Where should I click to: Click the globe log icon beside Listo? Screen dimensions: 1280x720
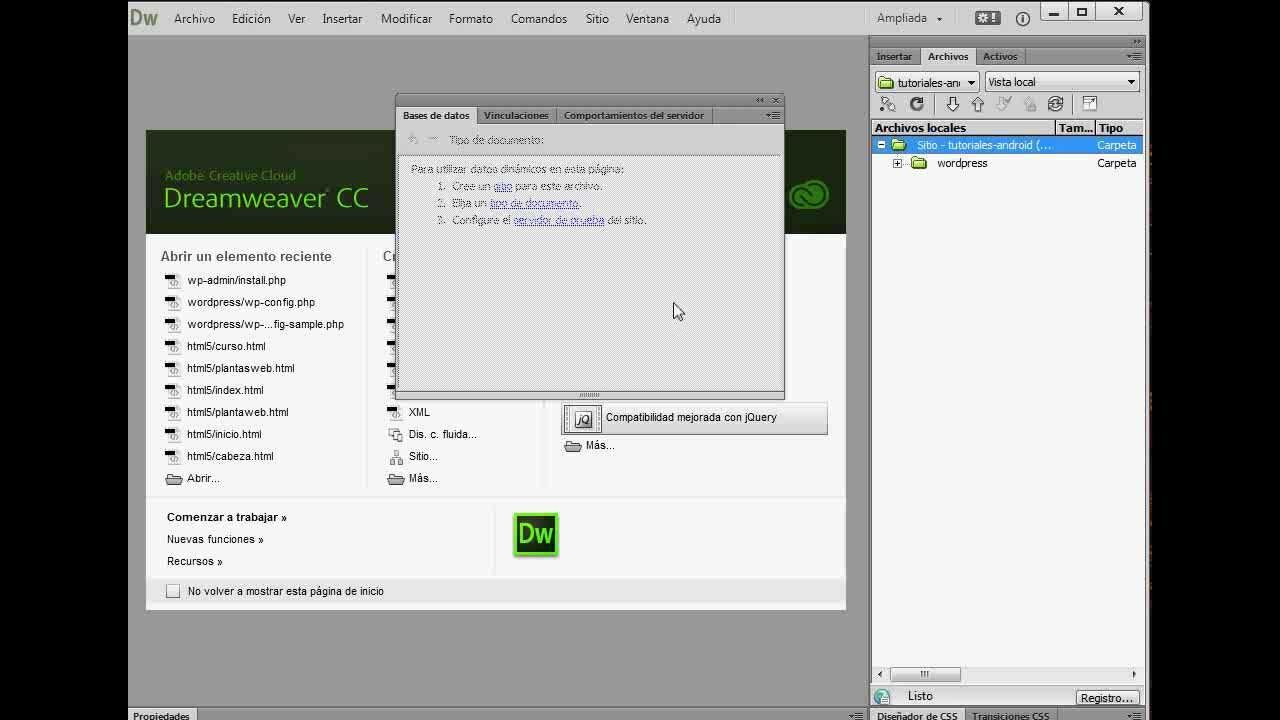(882, 697)
